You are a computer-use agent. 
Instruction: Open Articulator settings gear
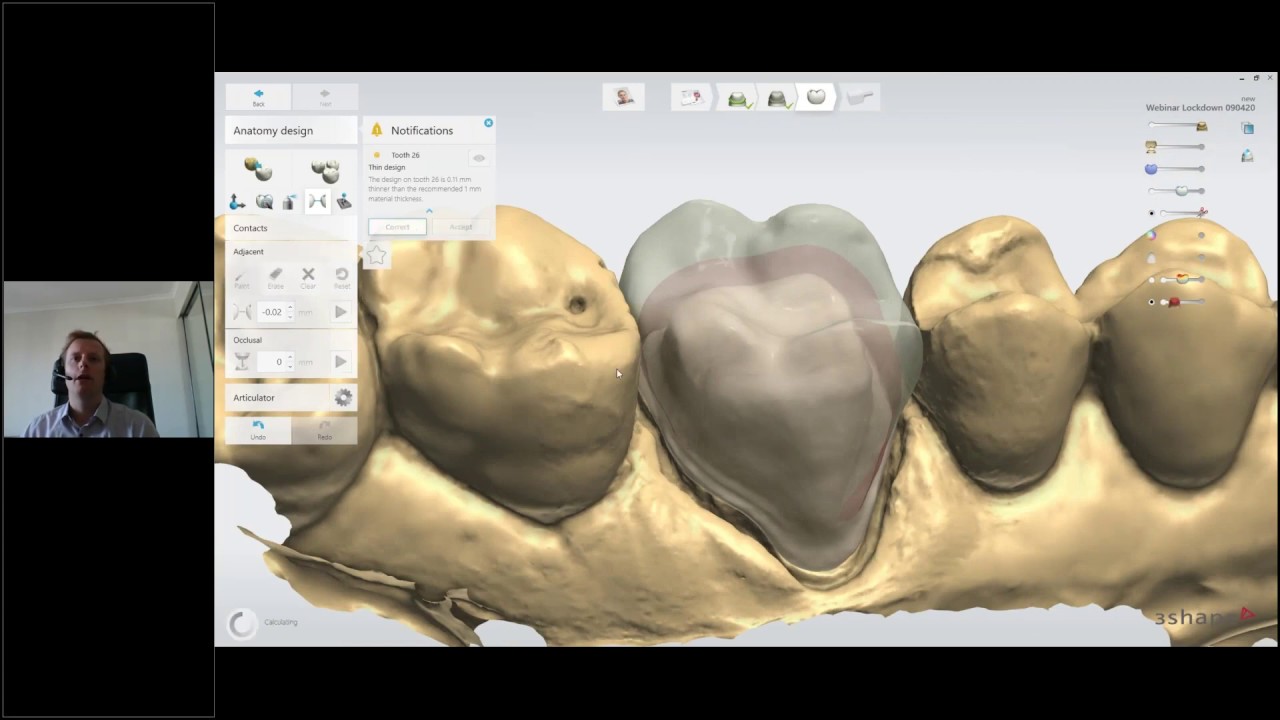[343, 398]
